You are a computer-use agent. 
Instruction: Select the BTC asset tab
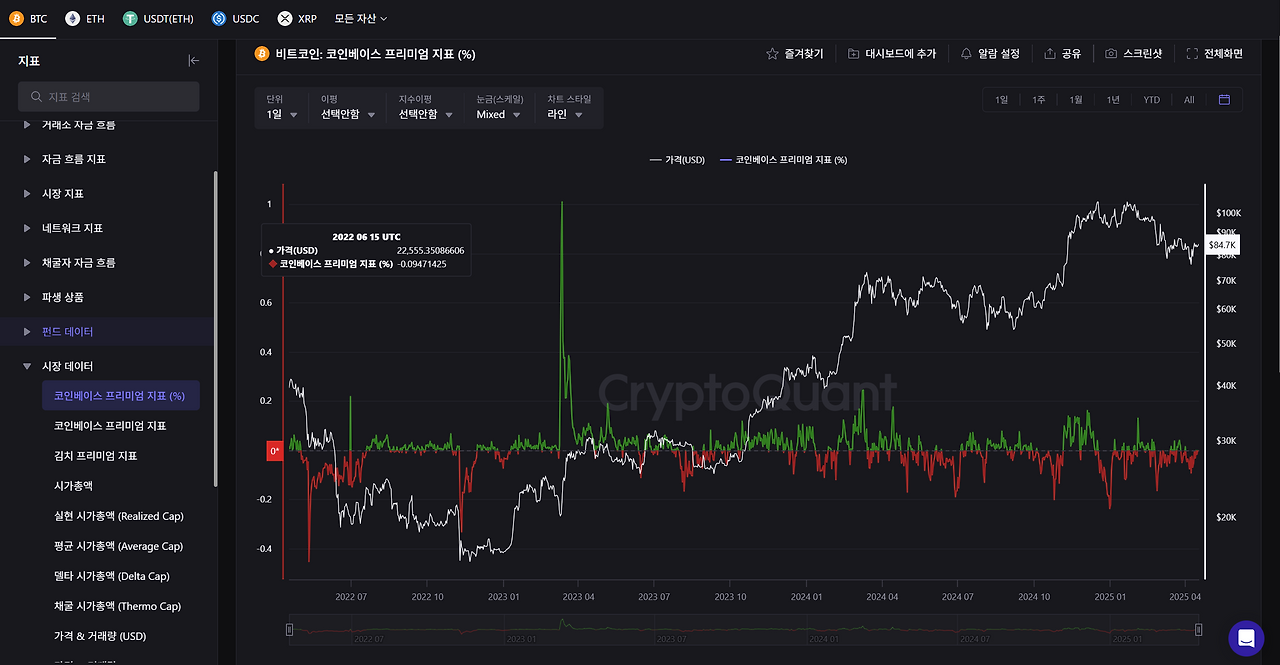(x=28, y=18)
